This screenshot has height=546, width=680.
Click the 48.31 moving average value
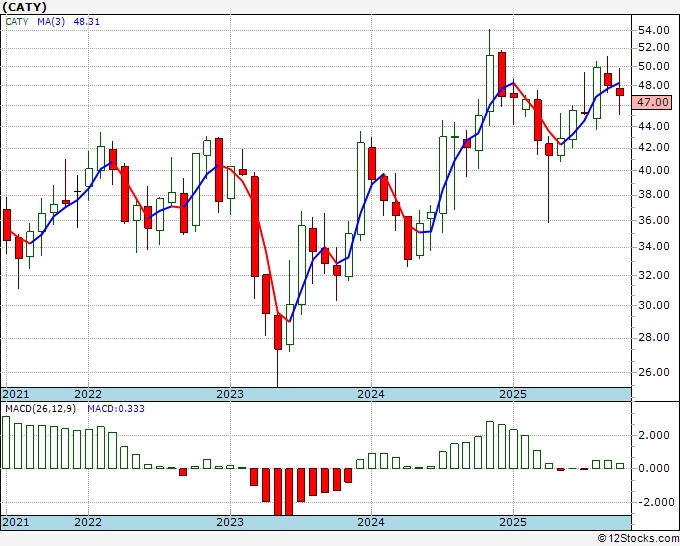pyautogui.click(x=87, y=21)
